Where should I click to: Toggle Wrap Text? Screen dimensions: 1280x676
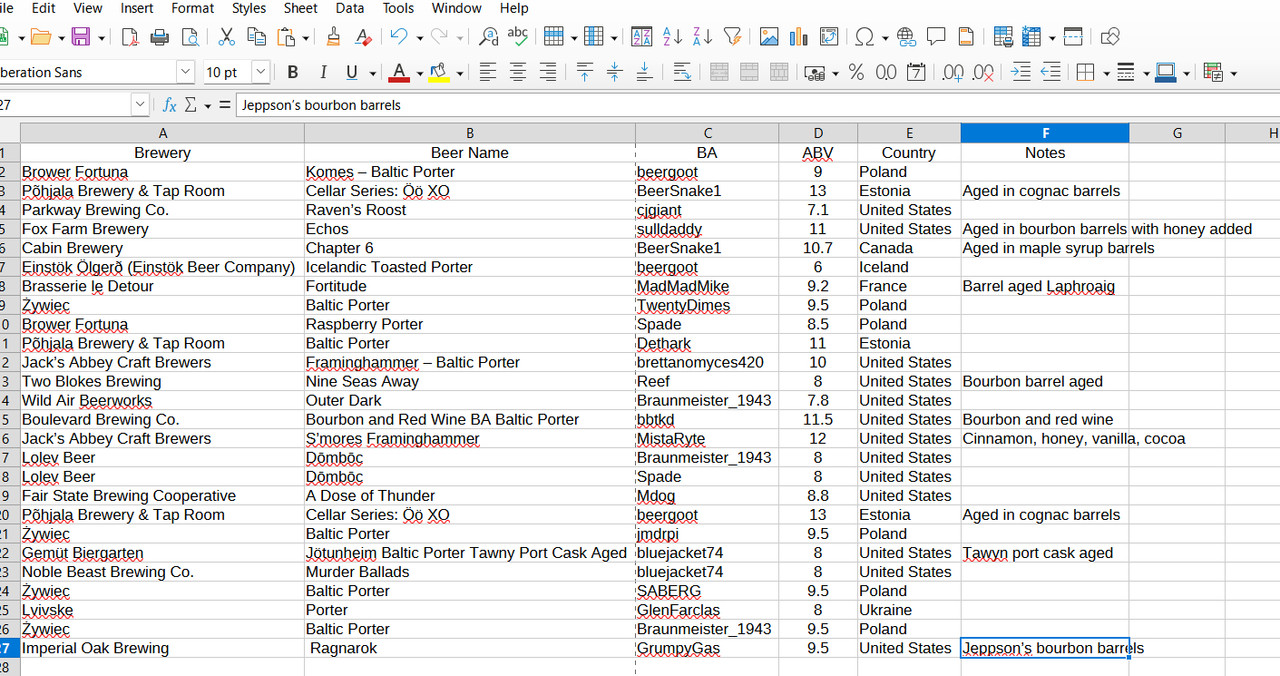pyautogui.click(x=683, y=72)
